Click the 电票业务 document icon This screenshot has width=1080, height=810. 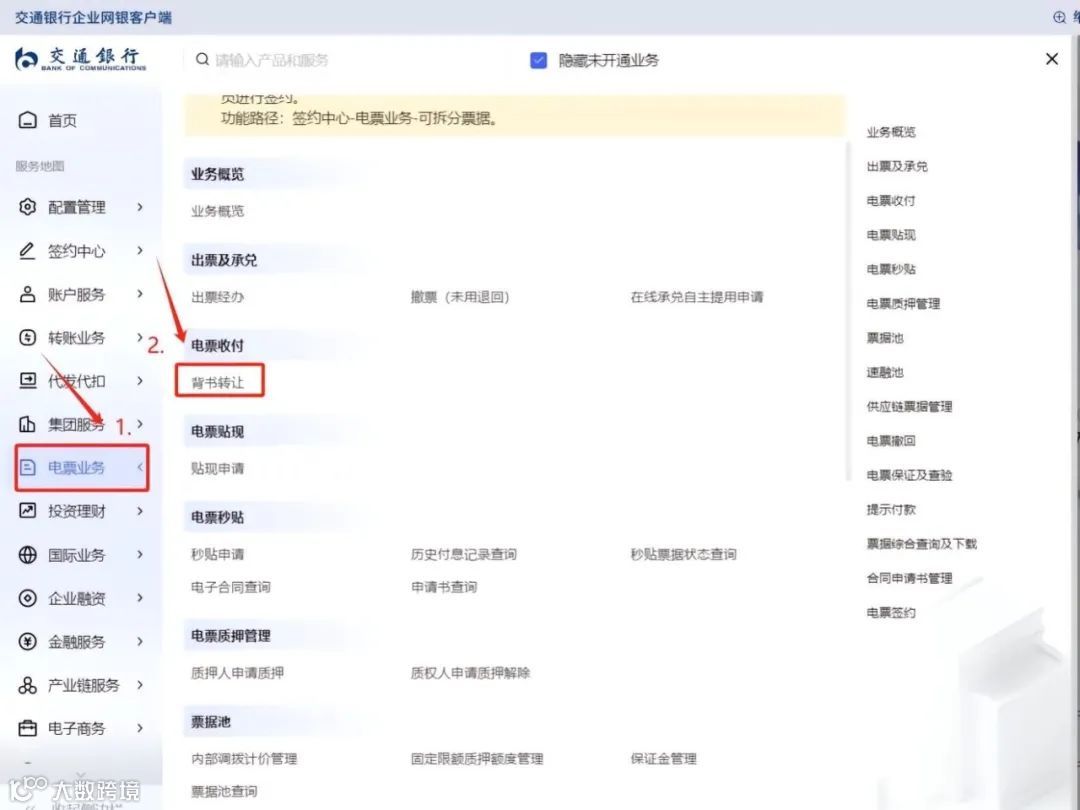[28, 468]
